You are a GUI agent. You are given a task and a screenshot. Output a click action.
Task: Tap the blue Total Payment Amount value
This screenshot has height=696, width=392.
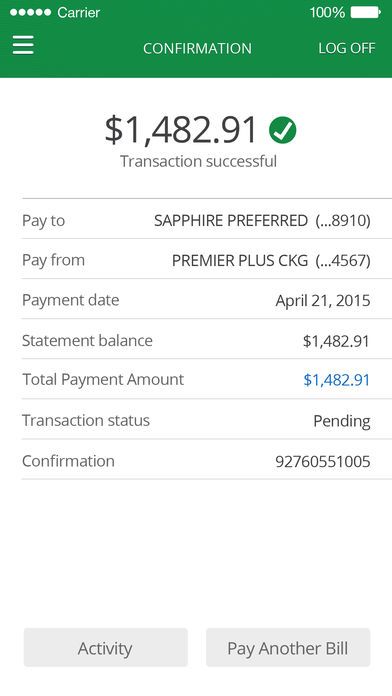click(x=337, y=380)
